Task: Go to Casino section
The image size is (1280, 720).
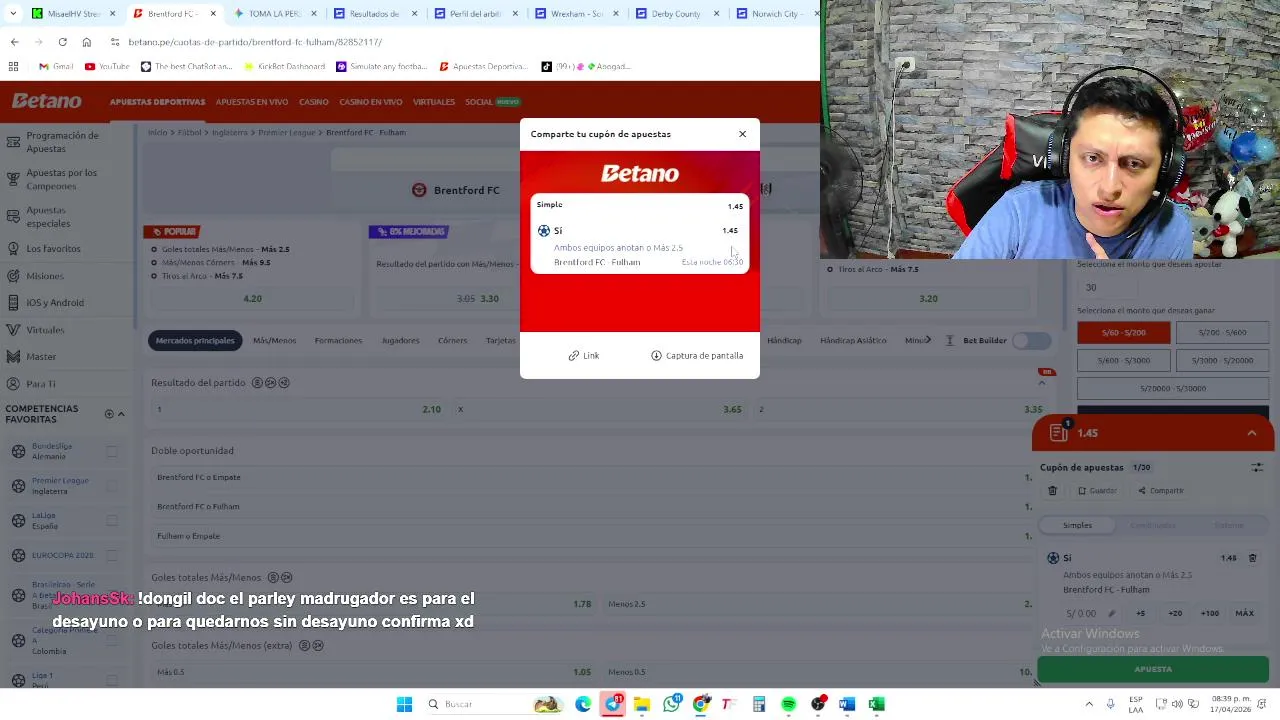Action: 313,102
